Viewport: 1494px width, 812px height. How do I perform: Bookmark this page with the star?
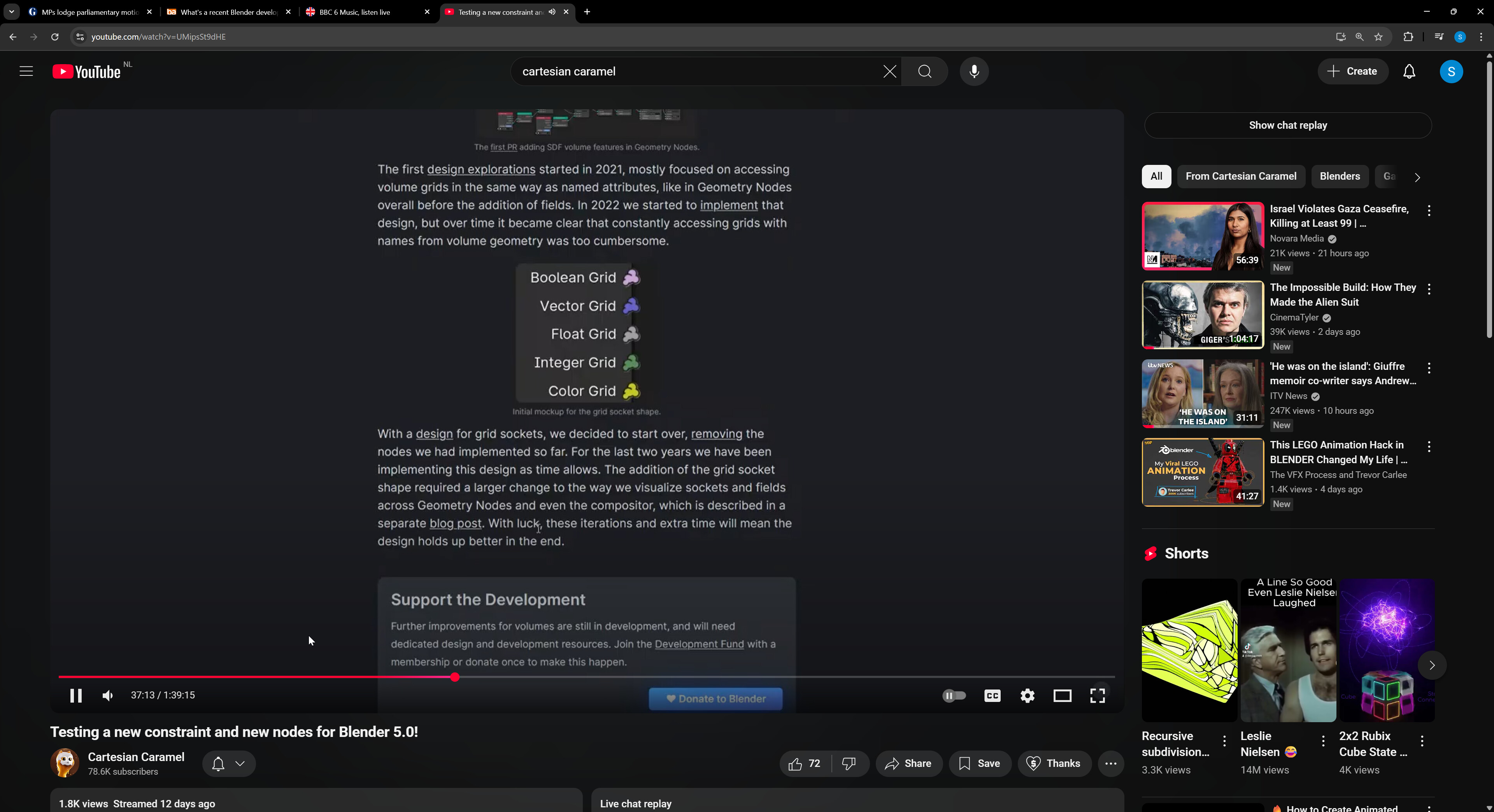tap(1378, 37)
